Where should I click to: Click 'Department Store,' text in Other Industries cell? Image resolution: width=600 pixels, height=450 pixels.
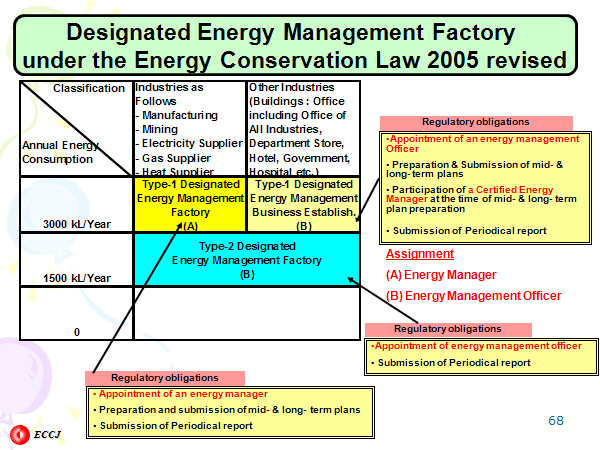[297, 143]
